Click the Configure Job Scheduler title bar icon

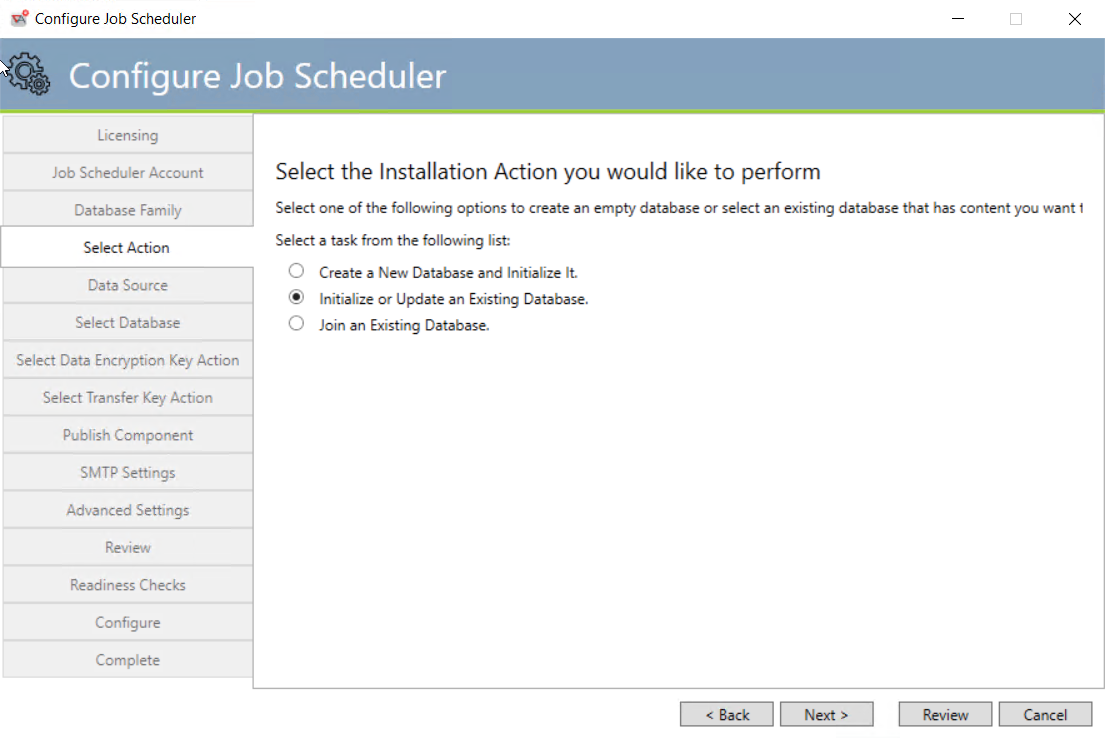[18, 18]
